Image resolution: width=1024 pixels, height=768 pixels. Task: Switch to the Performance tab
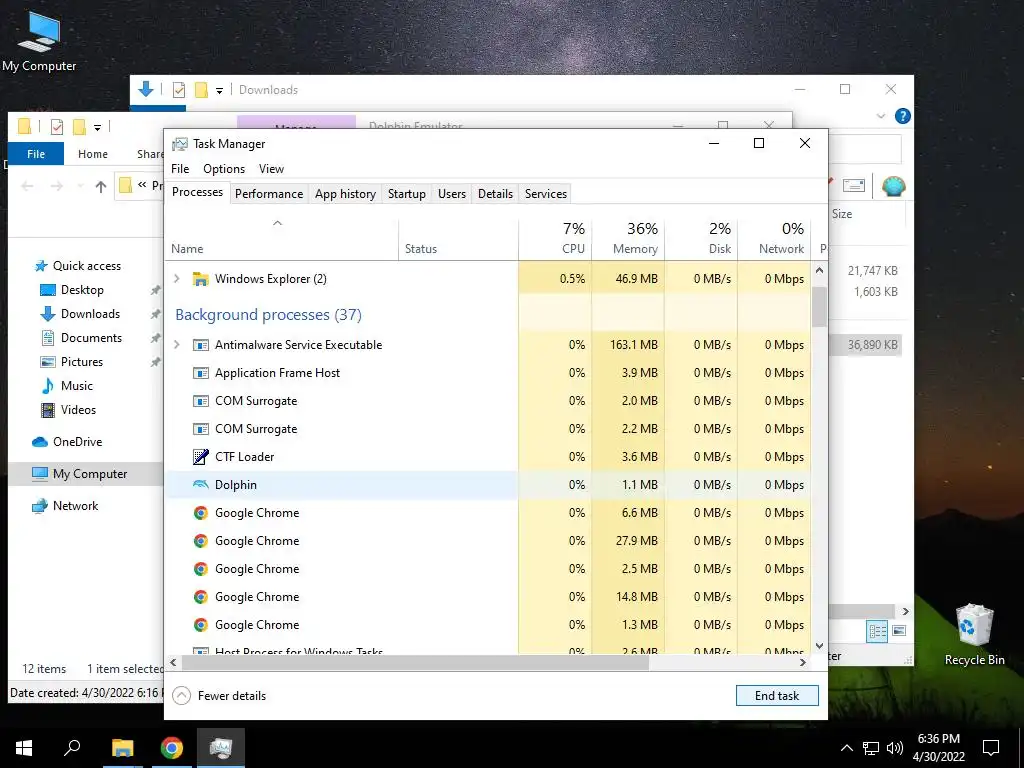[269, 194]
